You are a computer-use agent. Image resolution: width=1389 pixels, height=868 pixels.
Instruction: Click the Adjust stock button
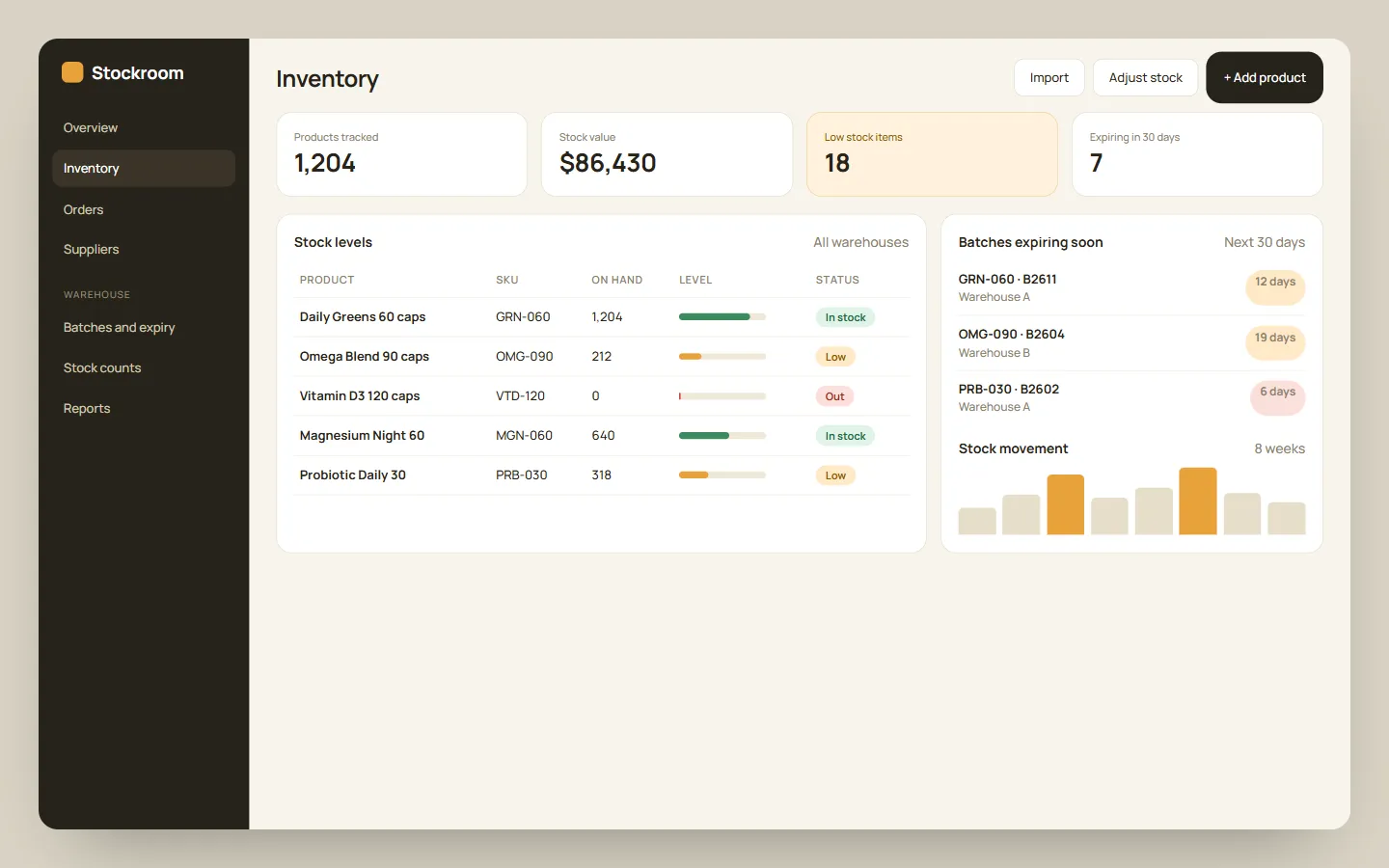point(1145,77)
